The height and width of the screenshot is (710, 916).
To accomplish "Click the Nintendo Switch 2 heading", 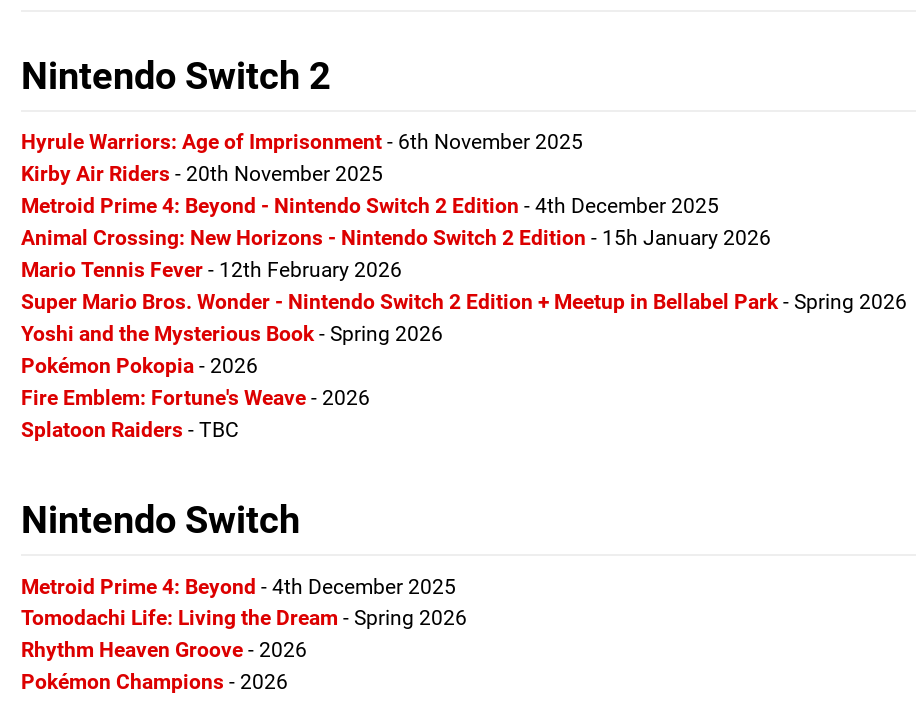I will click(x=175, y=77).
